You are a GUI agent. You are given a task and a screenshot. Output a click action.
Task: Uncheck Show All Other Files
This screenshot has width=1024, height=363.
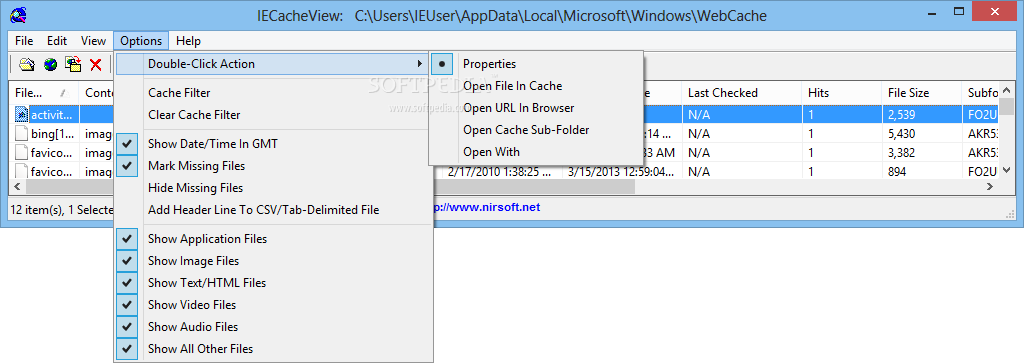(x=273, y=349)
